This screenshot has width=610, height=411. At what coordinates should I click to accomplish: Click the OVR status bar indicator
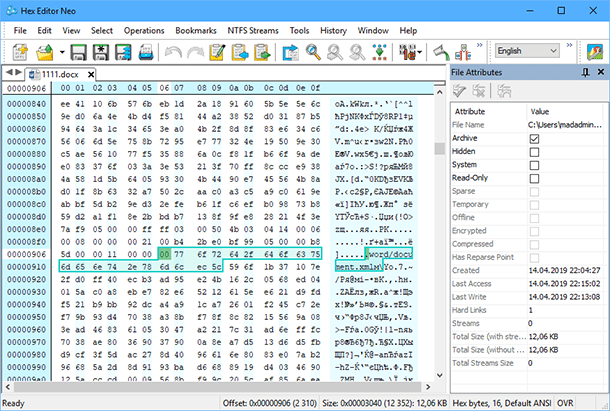point(565,403)
